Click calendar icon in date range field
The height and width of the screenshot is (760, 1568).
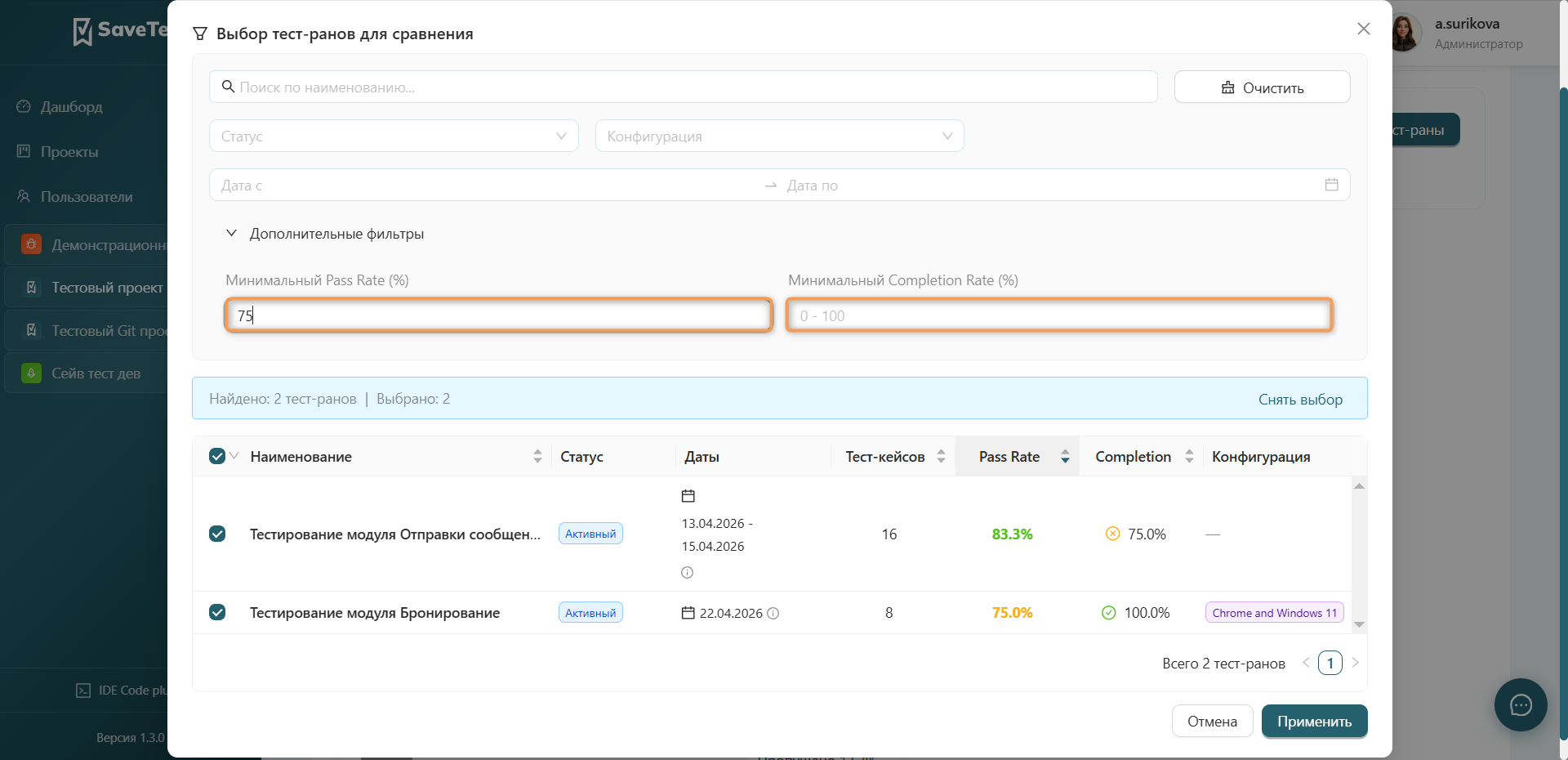[x=1331, y=185]
